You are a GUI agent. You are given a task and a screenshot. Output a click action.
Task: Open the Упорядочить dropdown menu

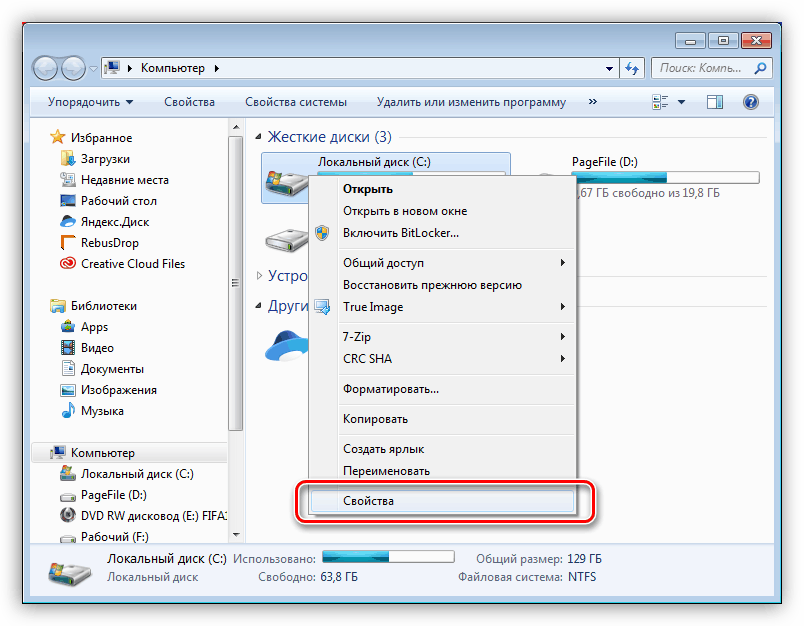click(91, 102)
